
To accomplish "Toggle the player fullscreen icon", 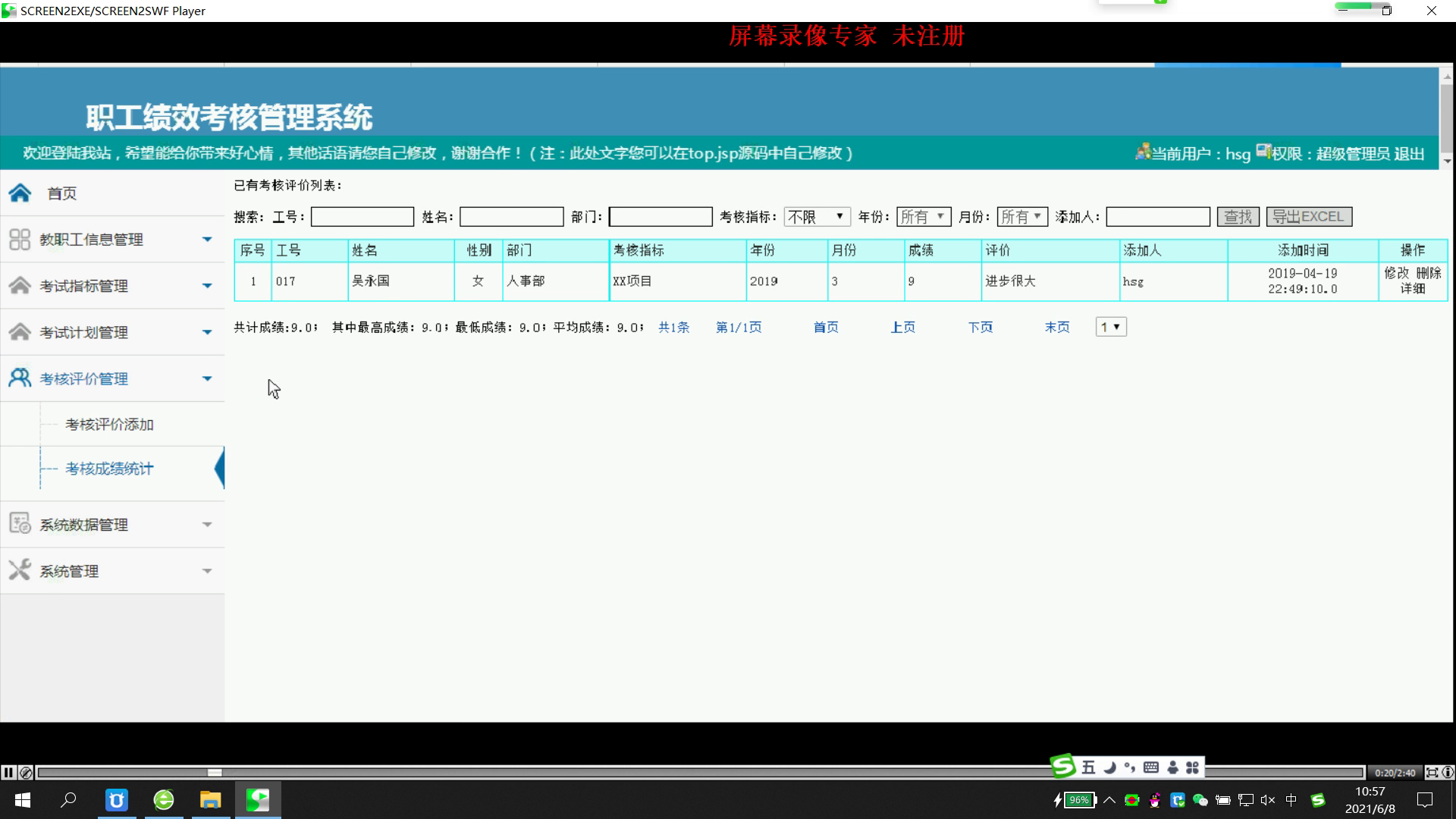I will pos(1432,773).
